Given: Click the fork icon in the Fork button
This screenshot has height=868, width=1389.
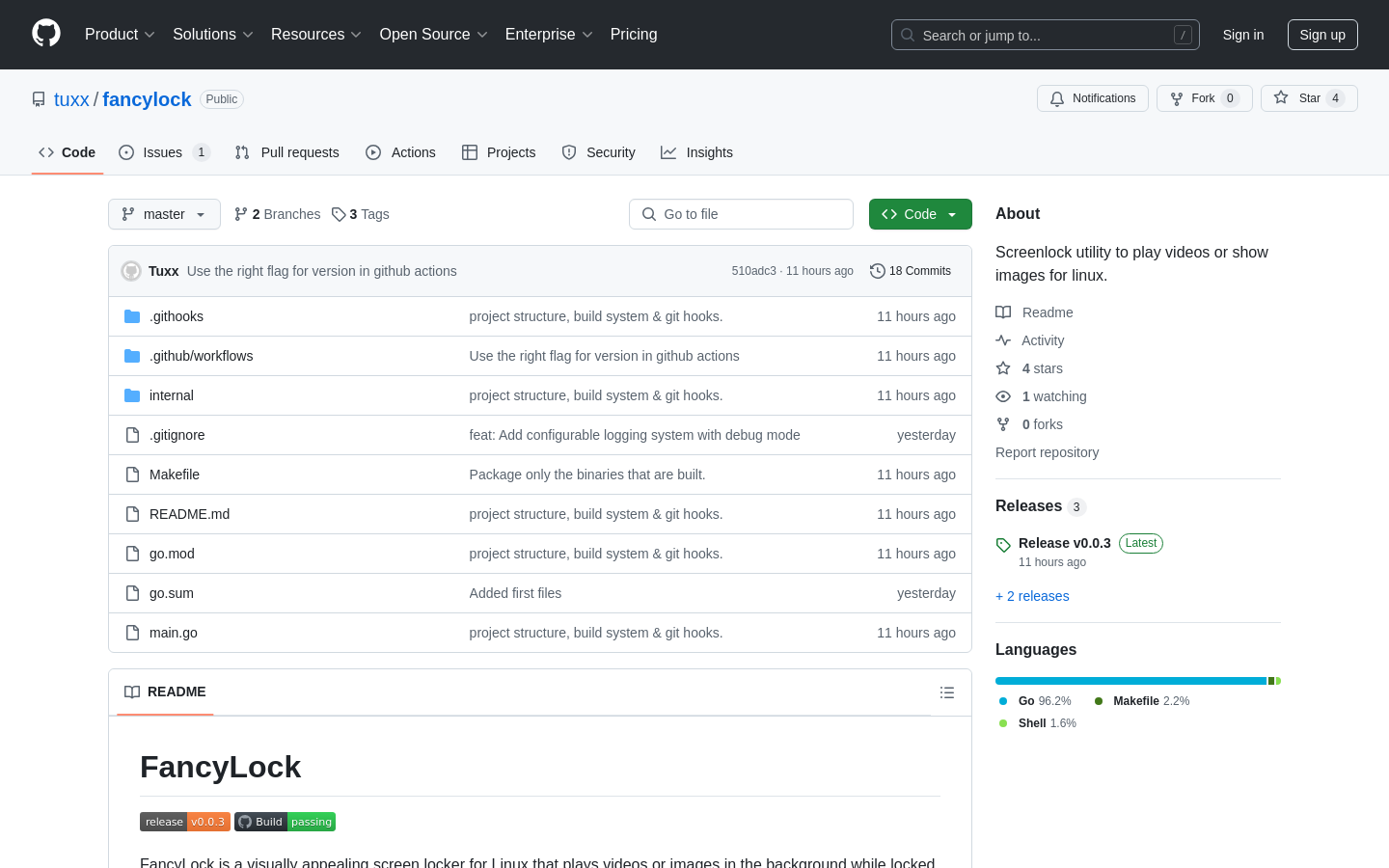Looking at the screenshot, I should 1177,98.
